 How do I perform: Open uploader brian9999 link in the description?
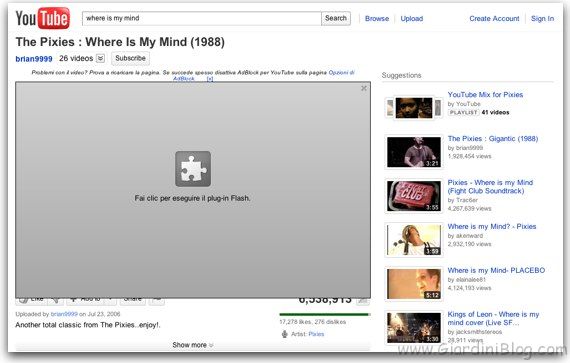click(64, 314)
